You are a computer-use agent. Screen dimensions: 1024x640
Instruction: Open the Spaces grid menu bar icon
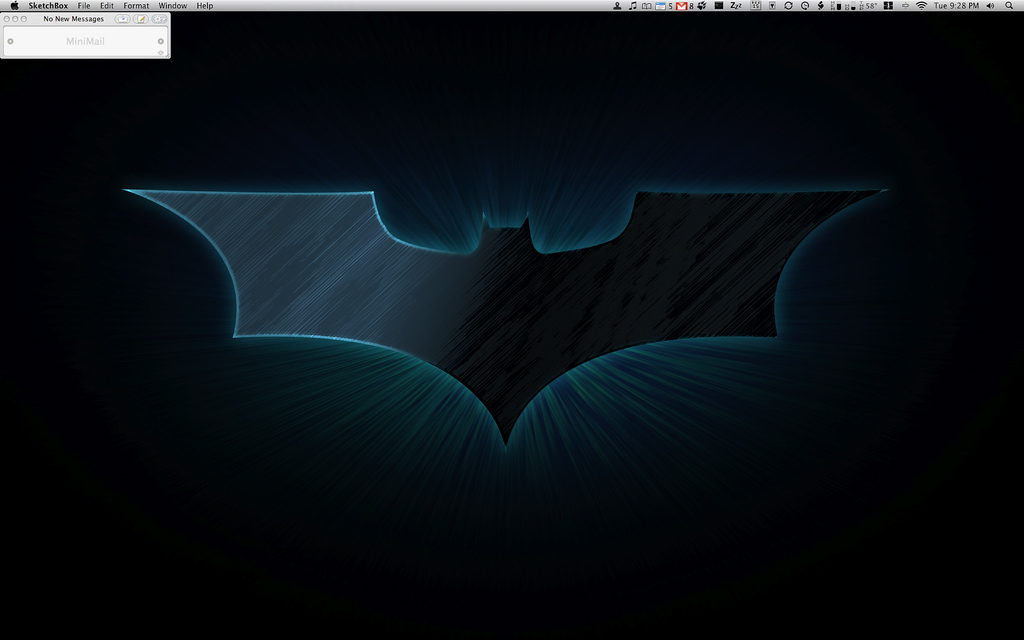(888, 5)
